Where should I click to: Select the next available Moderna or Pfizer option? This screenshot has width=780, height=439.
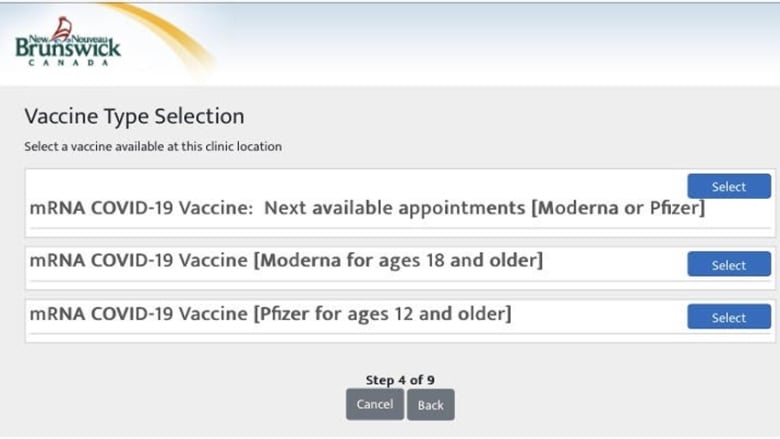[x=729, y=186]
